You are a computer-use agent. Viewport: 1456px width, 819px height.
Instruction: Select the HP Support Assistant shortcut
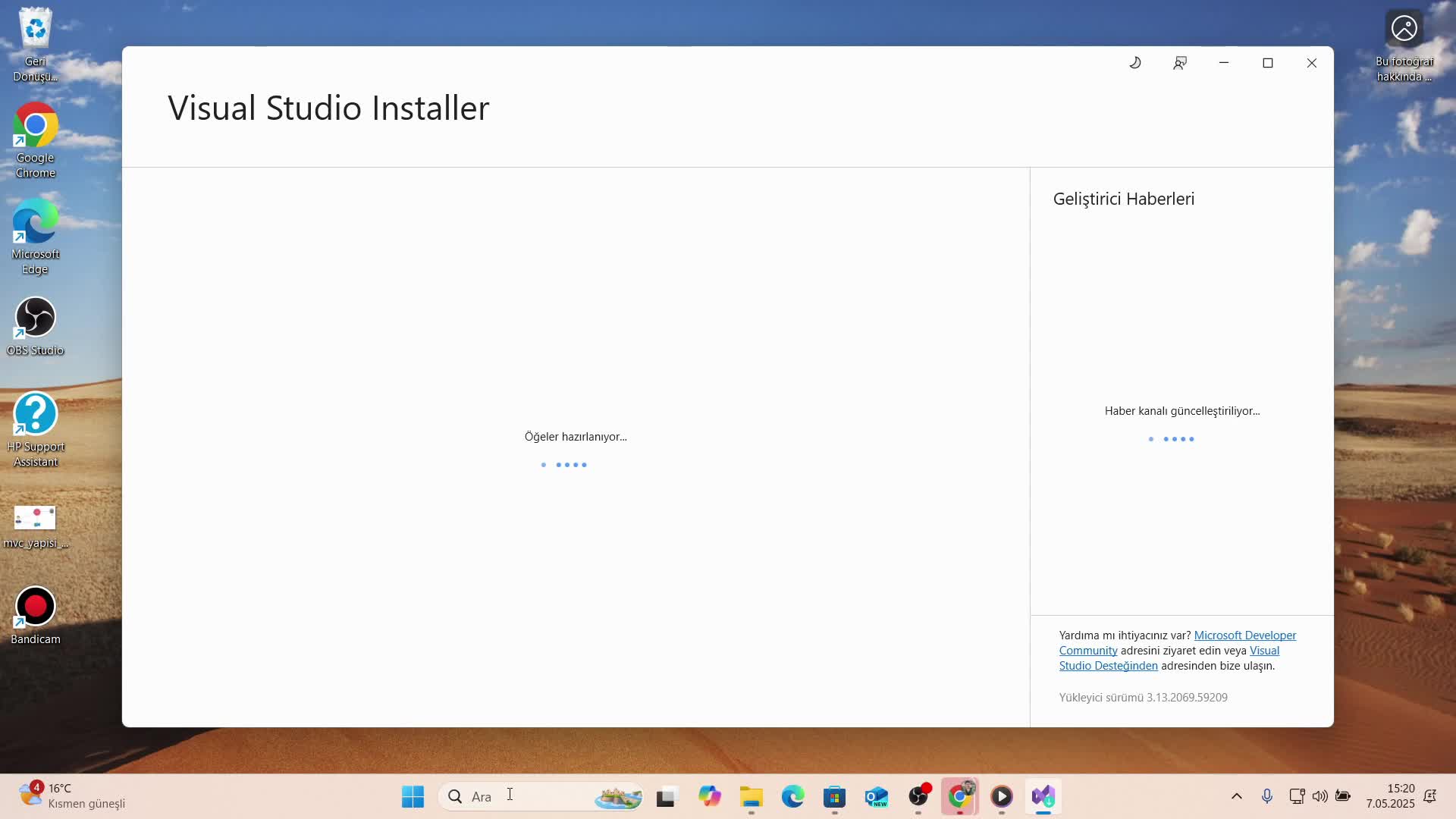(x=36, y=430)
